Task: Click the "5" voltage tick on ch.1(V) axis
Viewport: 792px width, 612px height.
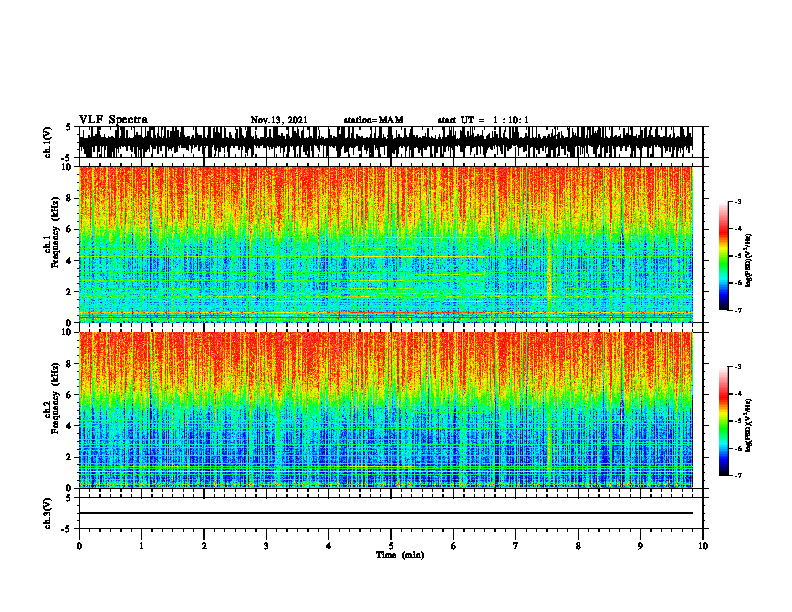Action: point(69,127)
